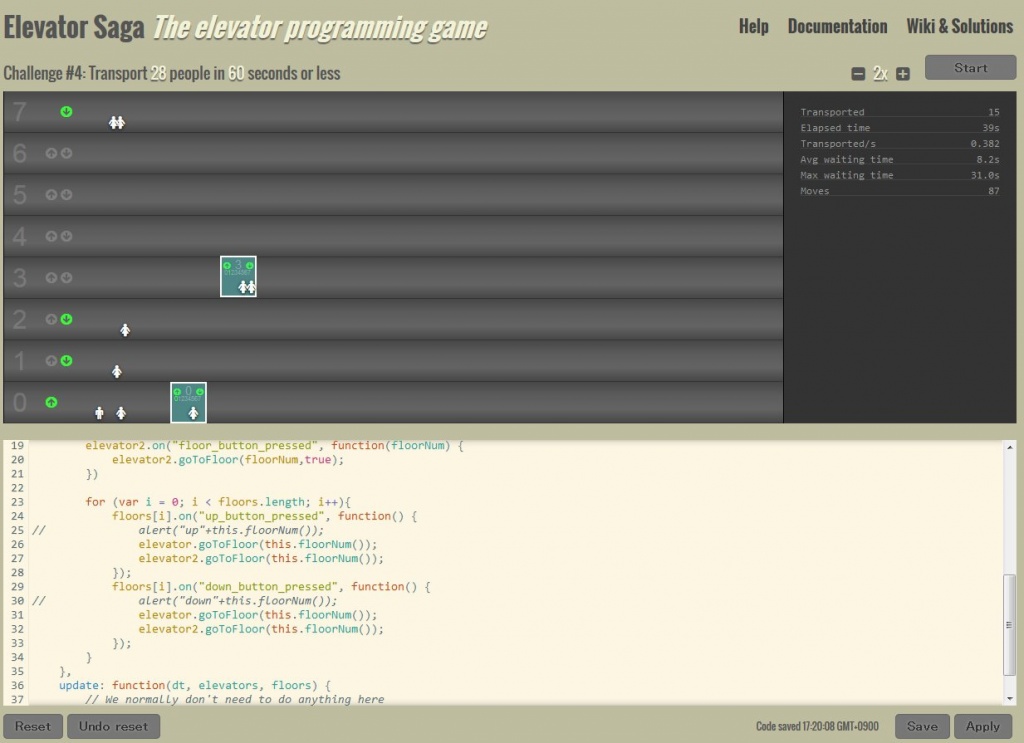Click the code editor vertical scrollbar thumb
Screen dimensions: 1024x743
(x=1010, y=625)
